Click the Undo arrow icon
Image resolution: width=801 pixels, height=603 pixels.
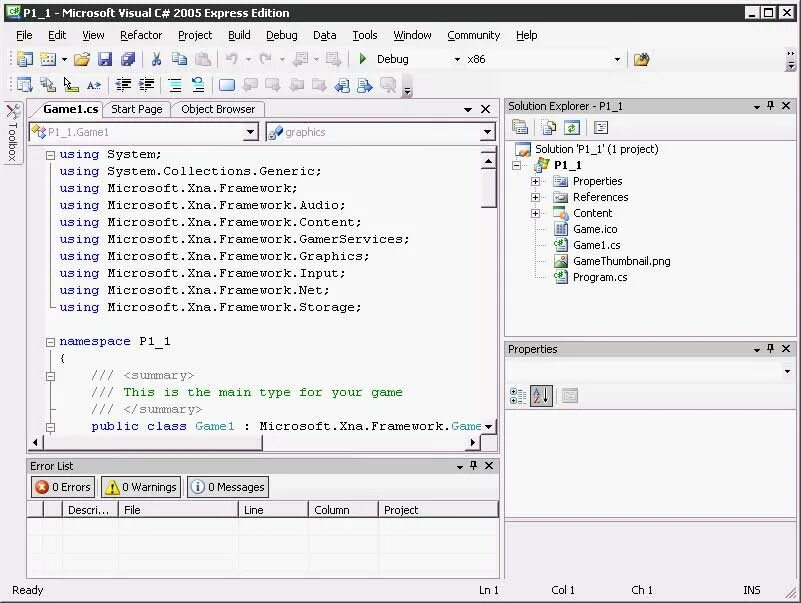(x=232, y=59)
